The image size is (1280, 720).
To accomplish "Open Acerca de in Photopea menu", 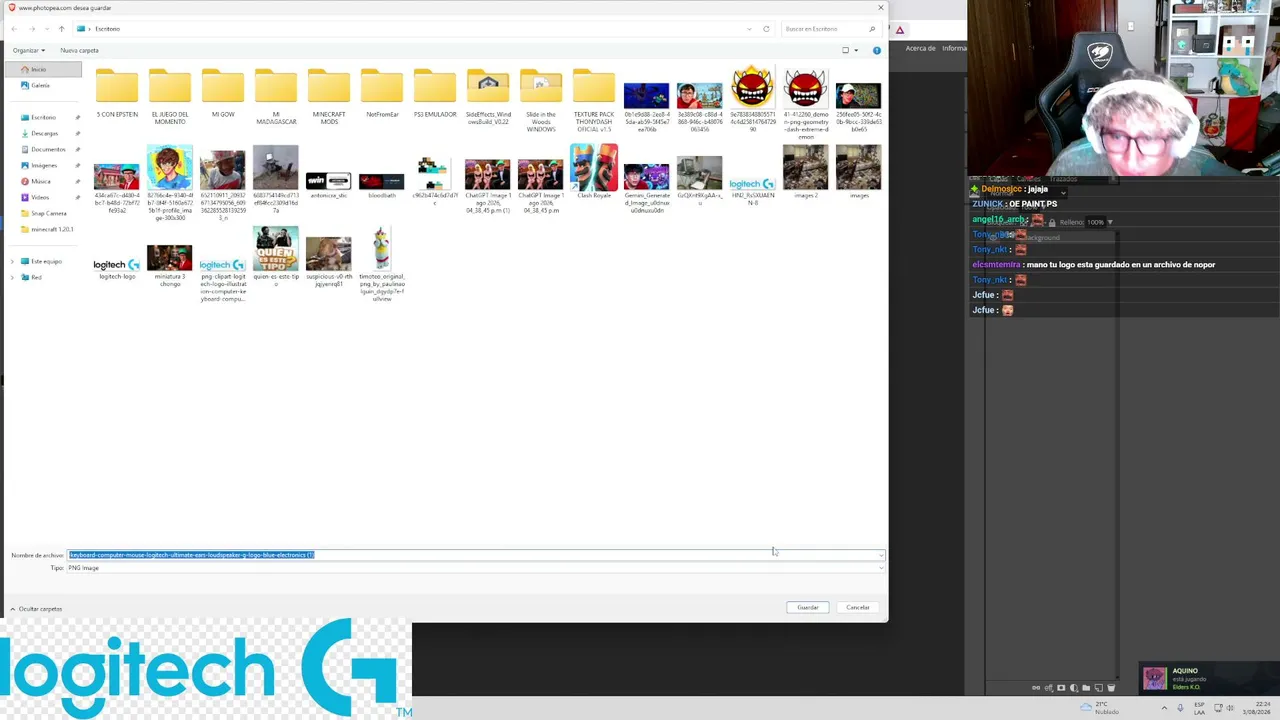I will coord(920,48).
